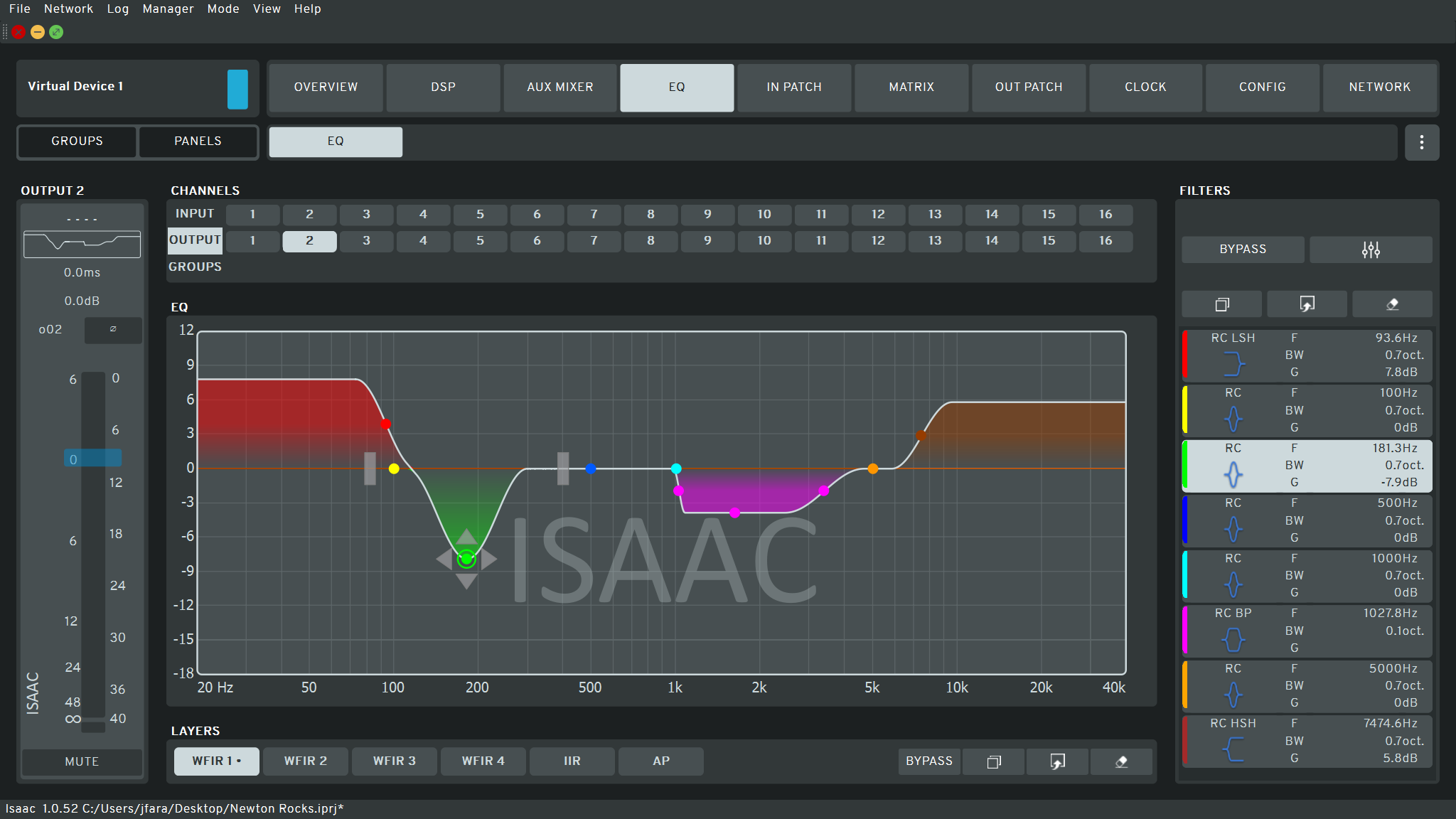1456x819 pixels.
Task: Select output channel 5
Action: click(480, 241)
